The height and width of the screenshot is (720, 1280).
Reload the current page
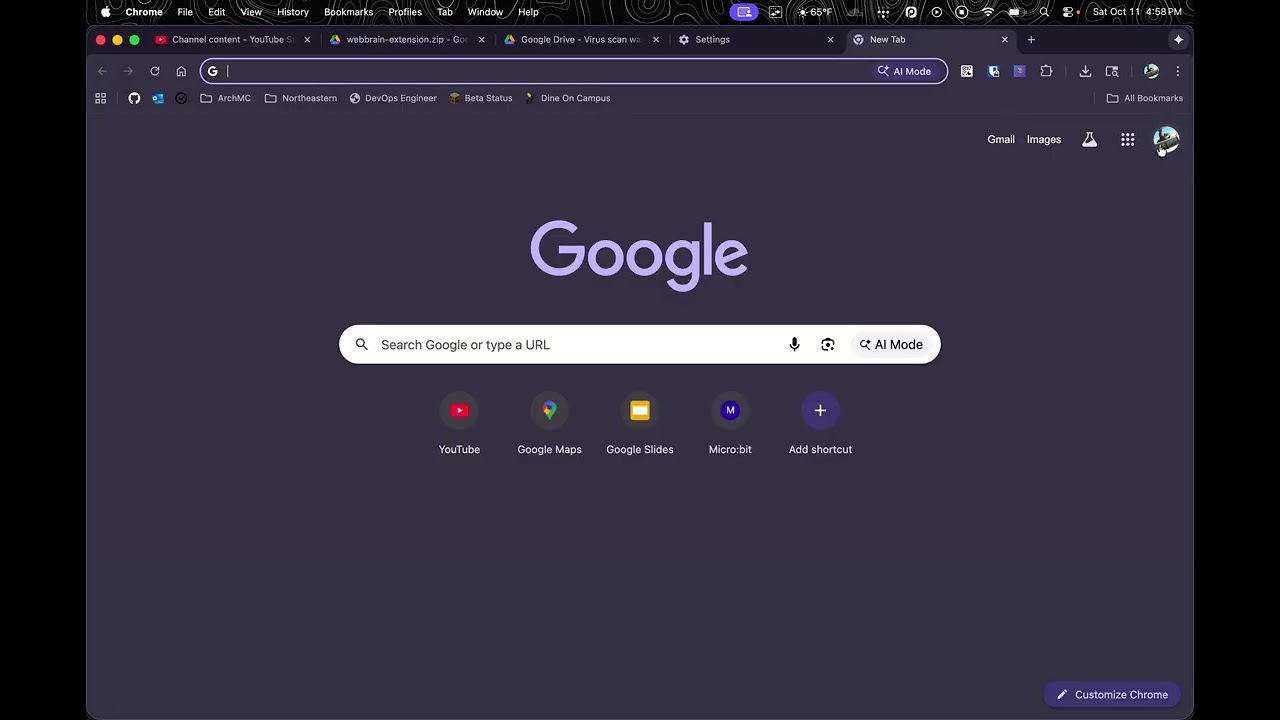155,71
